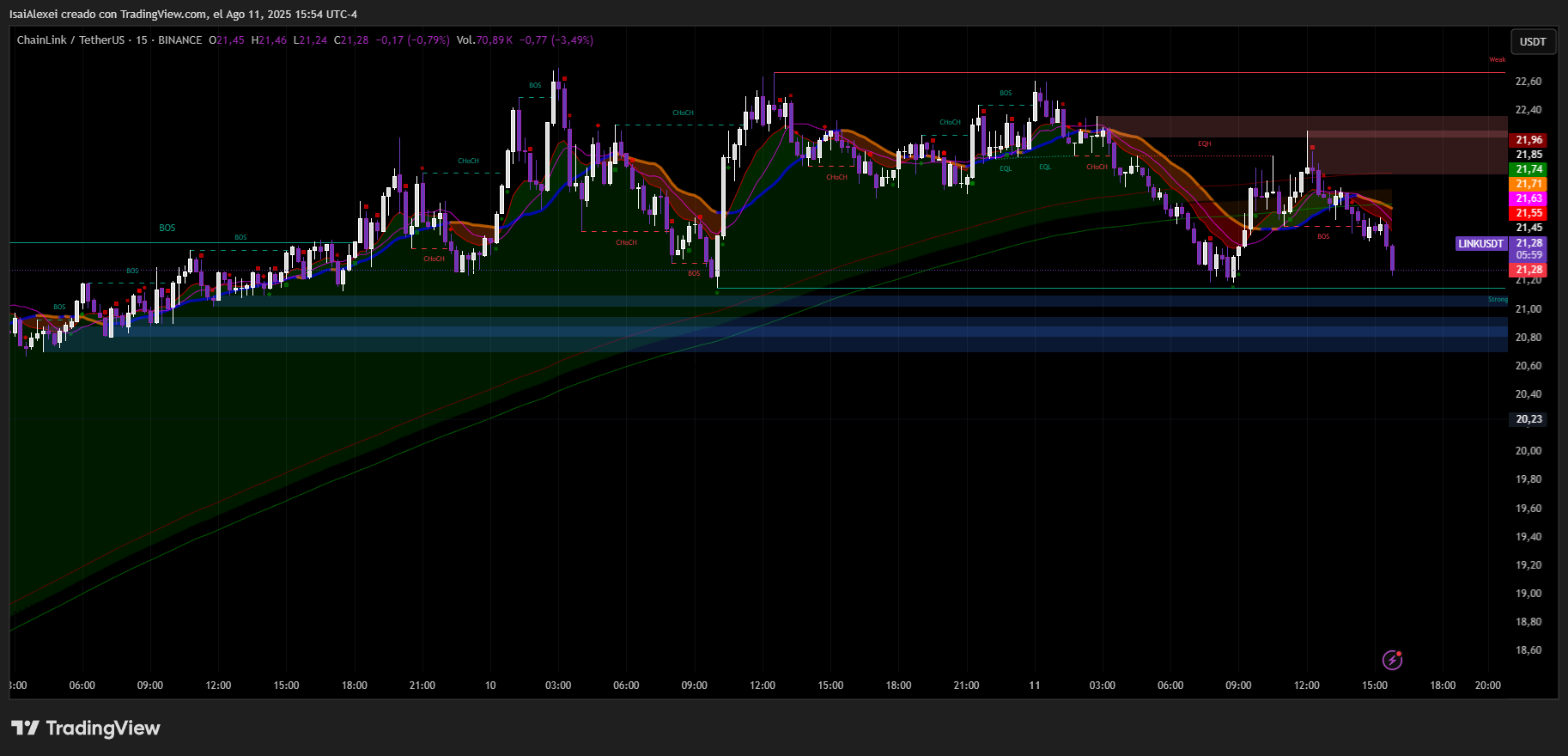The height and width of the screenshot is (756, 1568).
Task: Click the 05:59 candle countdown timer
Action: pyautogui.click(x=1528, y=255)
